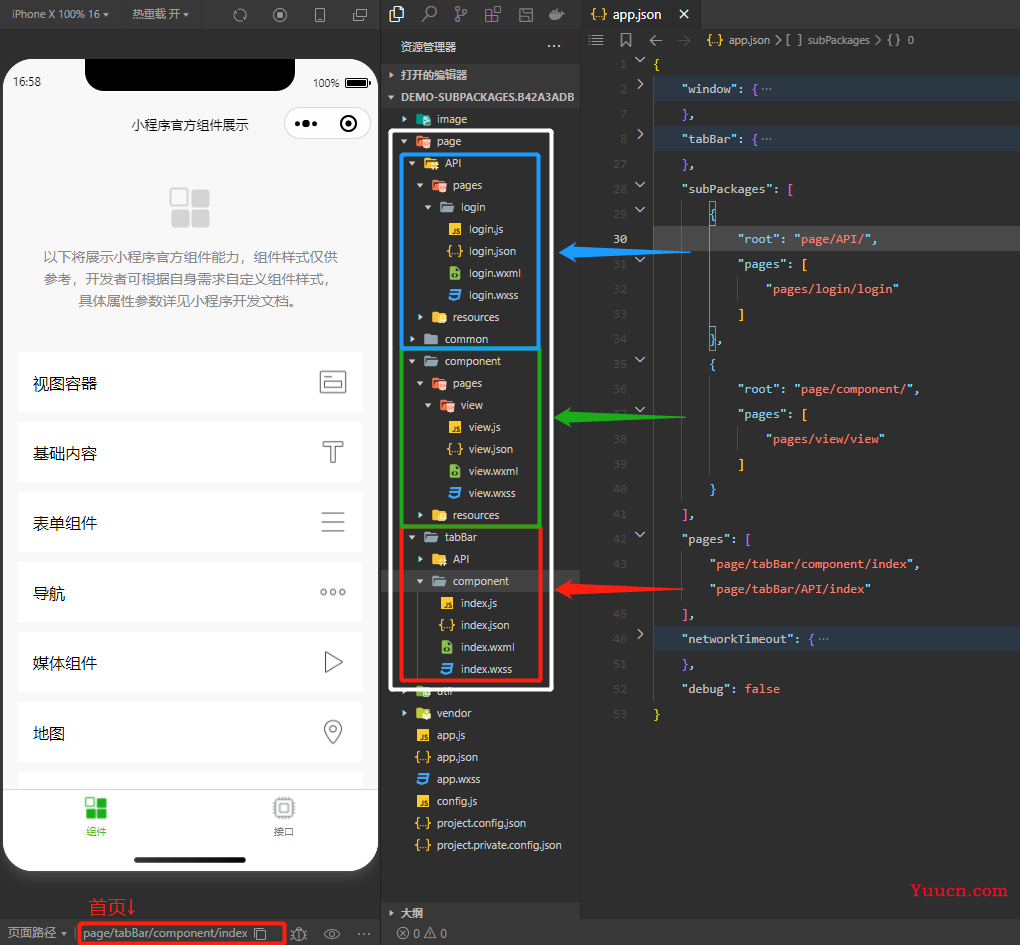The height and width of the screenshot is (945, 1020).
Task: Toggle the eye preview icon in status bar
Action: click(x=332, y=934)
